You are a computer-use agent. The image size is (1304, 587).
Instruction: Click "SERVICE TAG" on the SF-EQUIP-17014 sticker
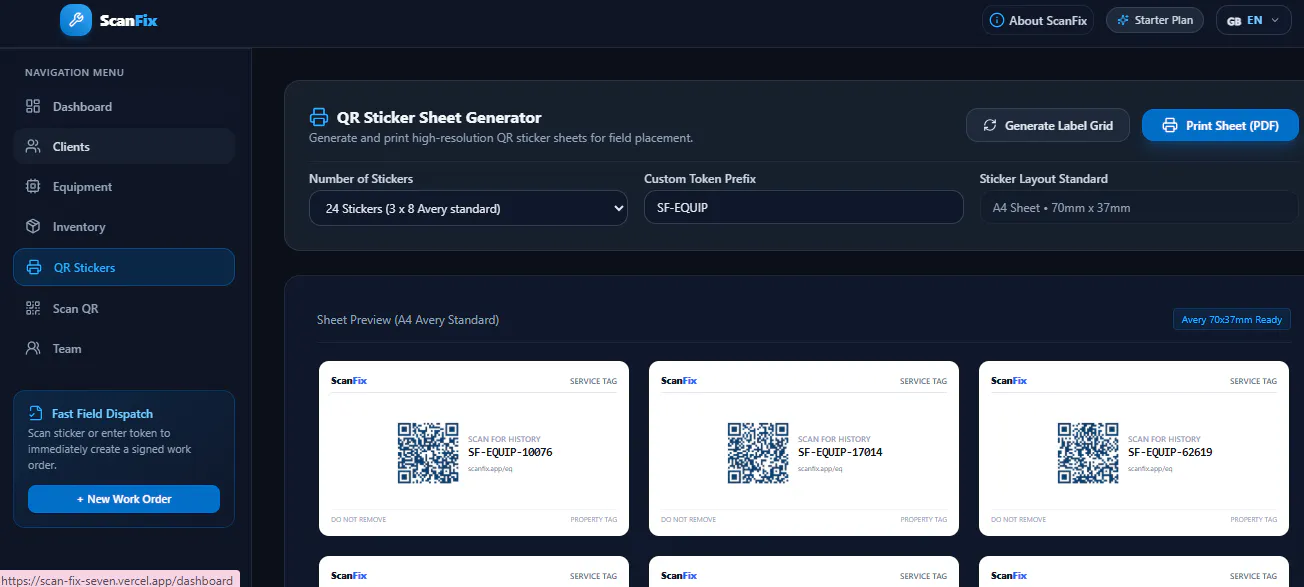point(923,381)
